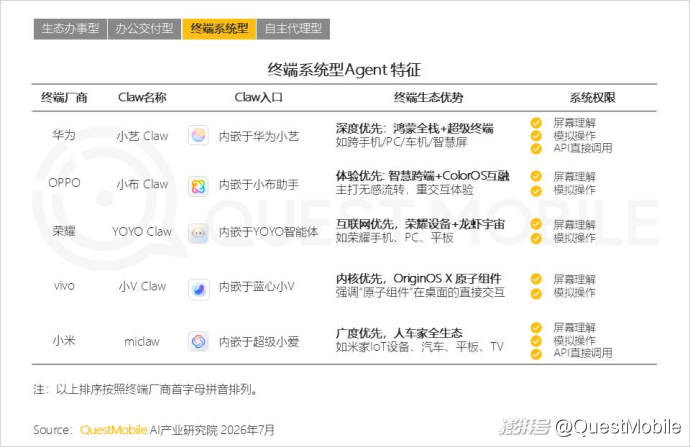Click 屏幕理解 checkmark in vivo row
The image size is (690, 447).
click(536, 279)
